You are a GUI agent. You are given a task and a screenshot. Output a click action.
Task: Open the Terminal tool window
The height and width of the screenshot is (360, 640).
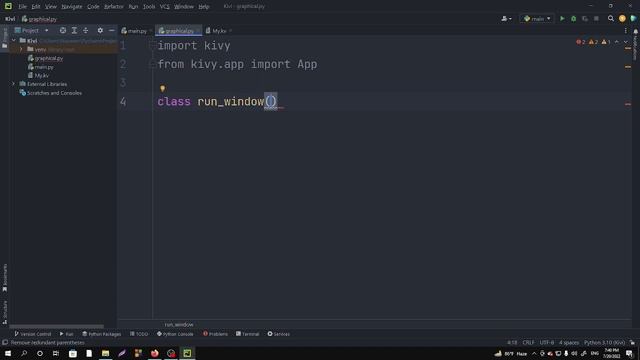(x=247, y=334)
